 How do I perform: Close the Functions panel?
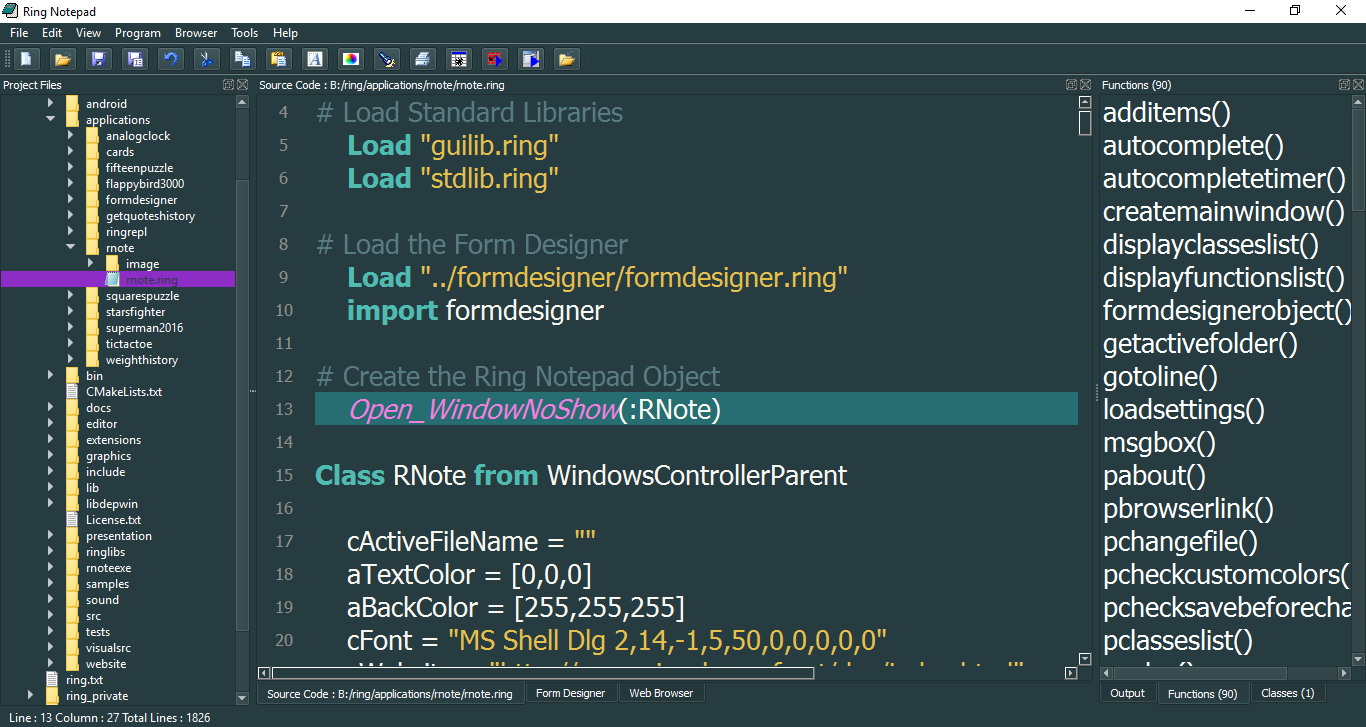(x=1358, y=85)
